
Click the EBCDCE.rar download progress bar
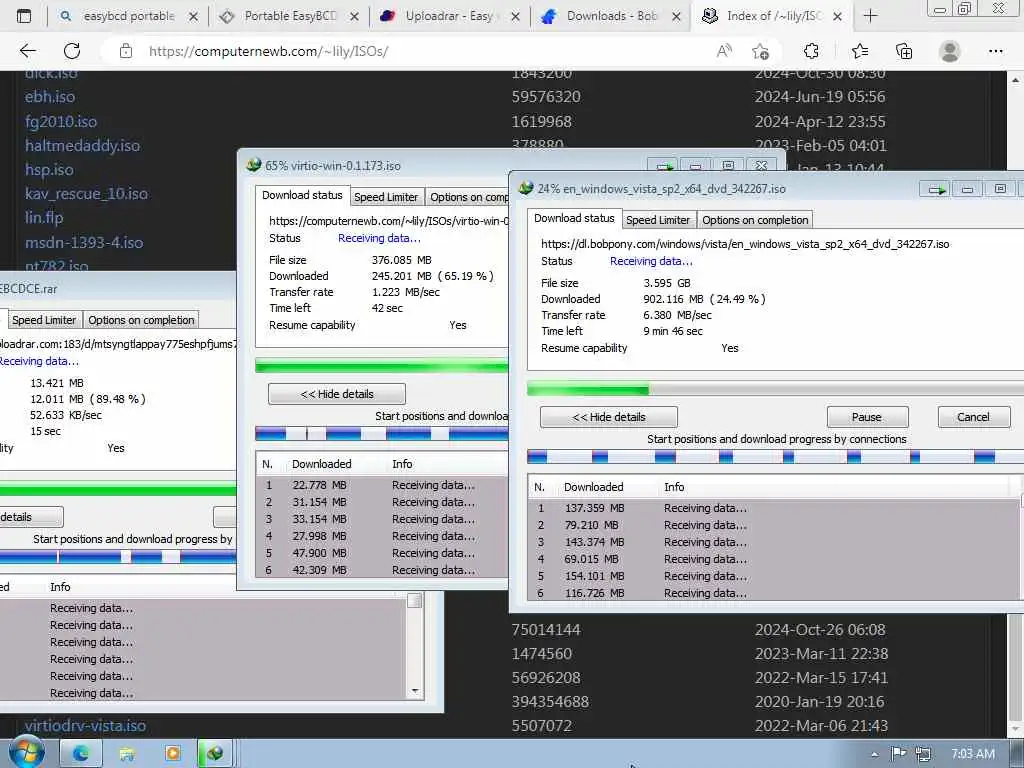coord(118,489)
